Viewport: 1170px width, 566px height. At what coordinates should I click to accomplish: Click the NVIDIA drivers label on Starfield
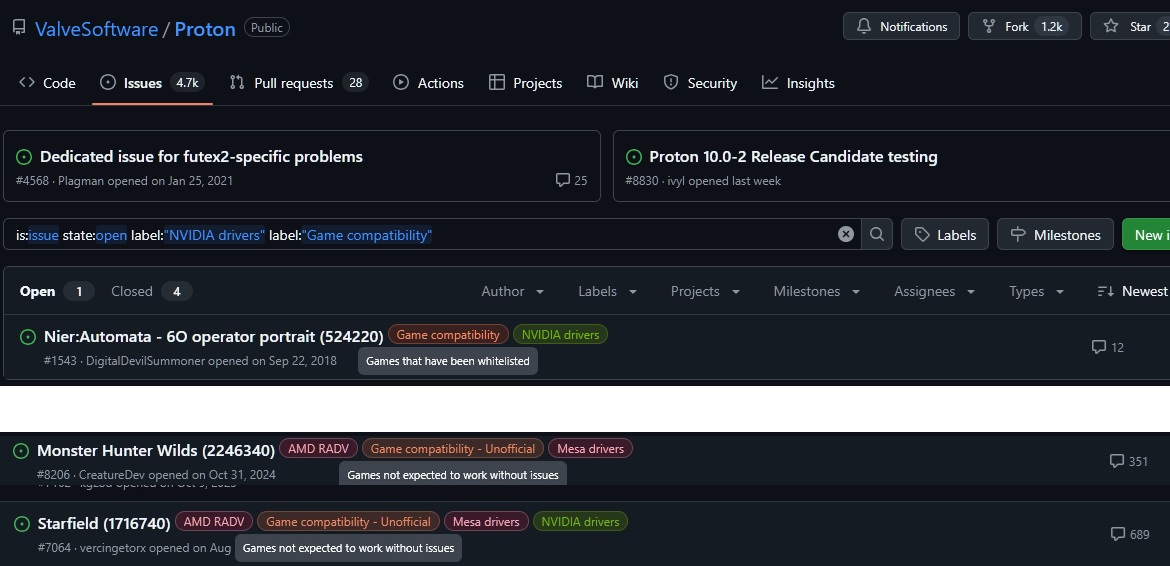coord(581,521)
